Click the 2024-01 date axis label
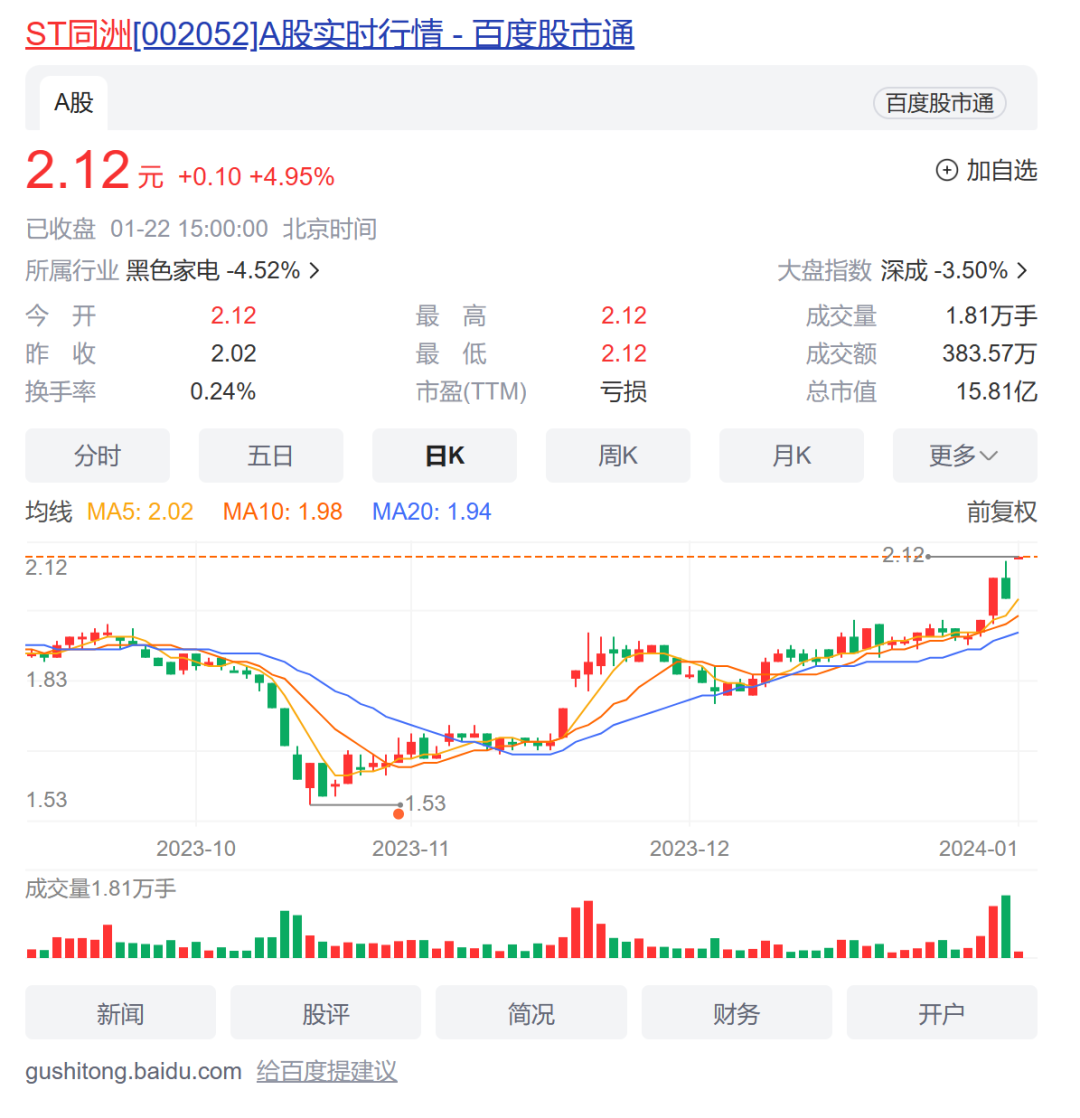Viewport: 1080px width, 1118px height. pyautogui.click(x=978, y=848)
